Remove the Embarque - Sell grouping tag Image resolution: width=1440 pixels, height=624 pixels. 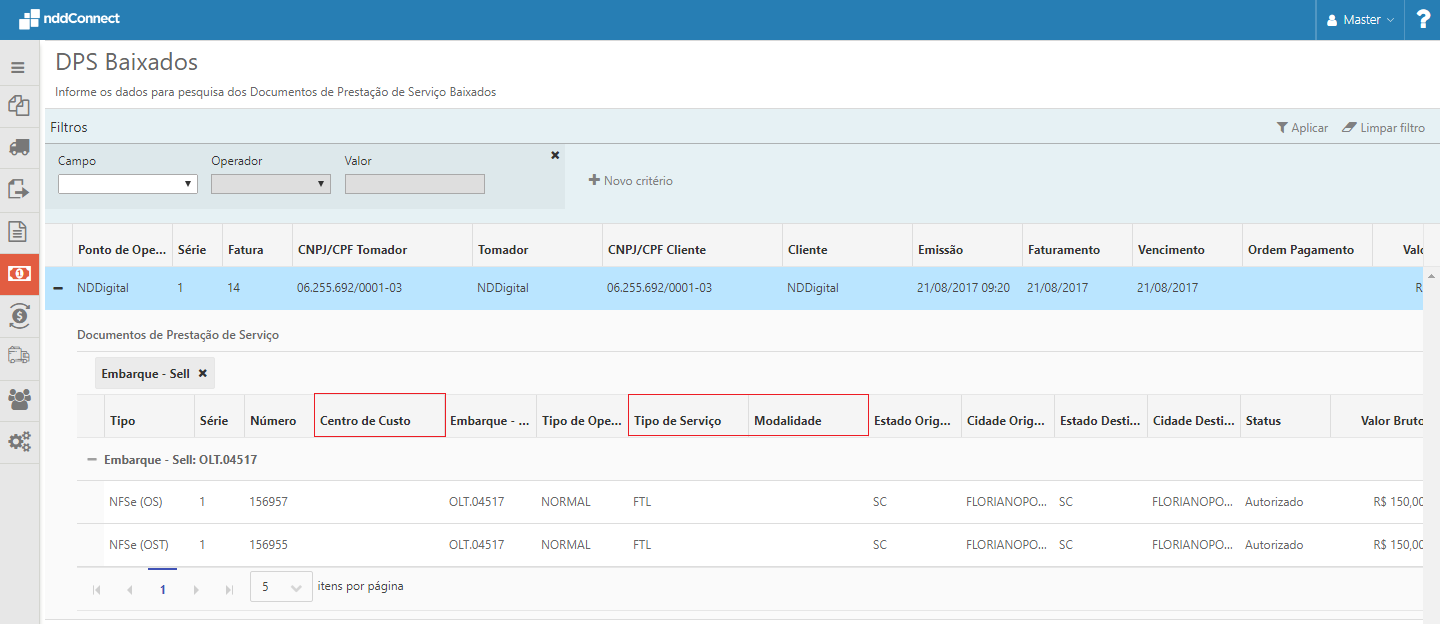(x=202, y=373)
